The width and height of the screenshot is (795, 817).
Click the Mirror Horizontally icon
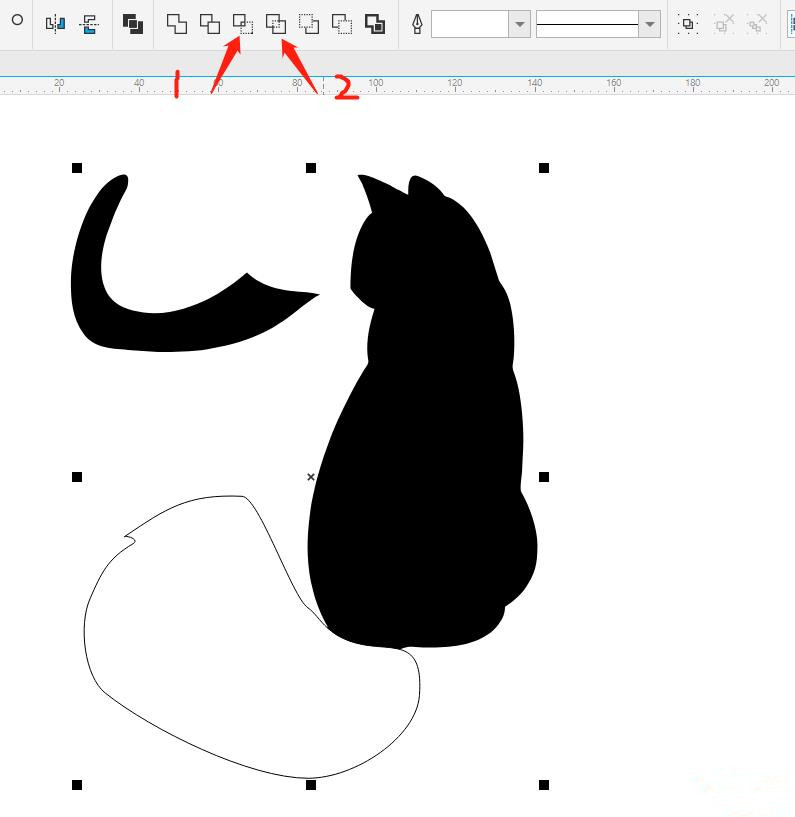tap(56, 24)
